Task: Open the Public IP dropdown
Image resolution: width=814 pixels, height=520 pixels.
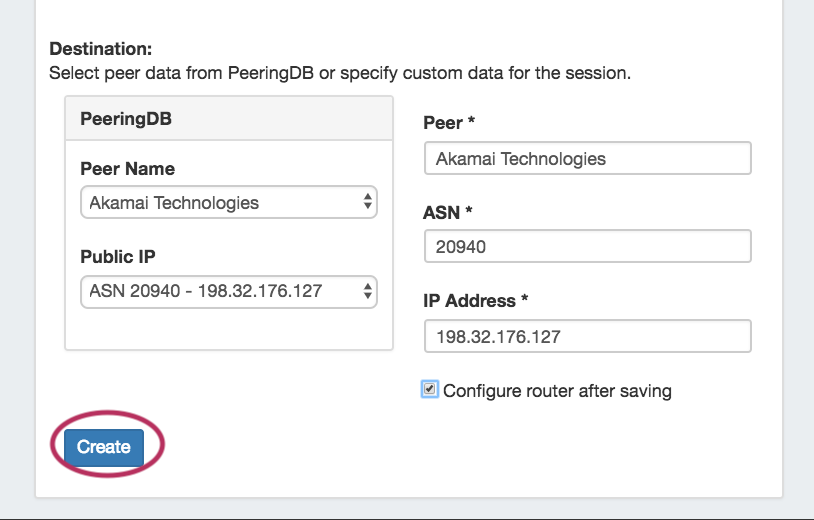Action: pyautogui.click(x=228, y=291)
